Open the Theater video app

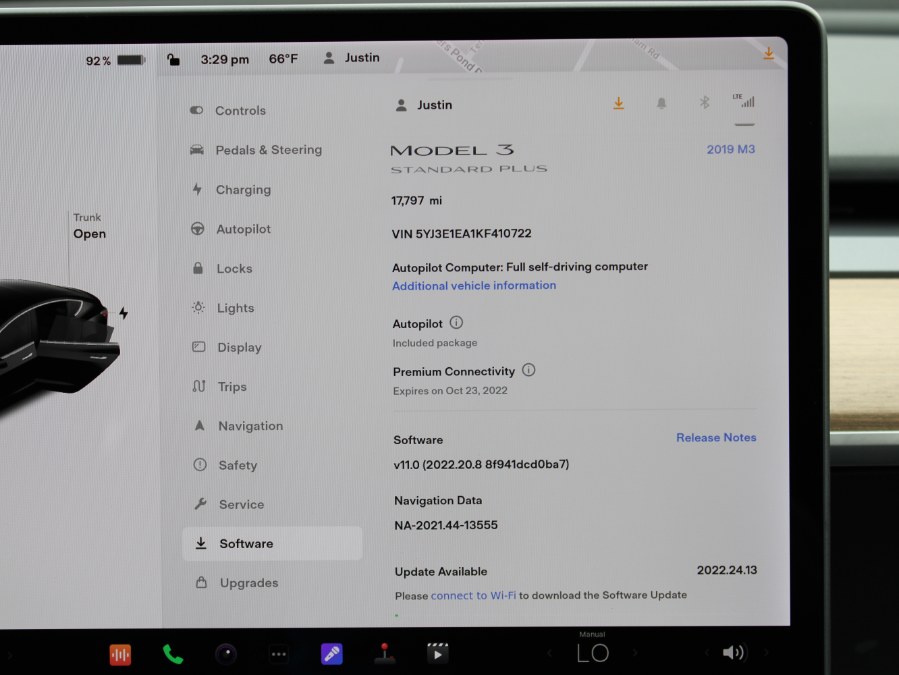point(438,653)
